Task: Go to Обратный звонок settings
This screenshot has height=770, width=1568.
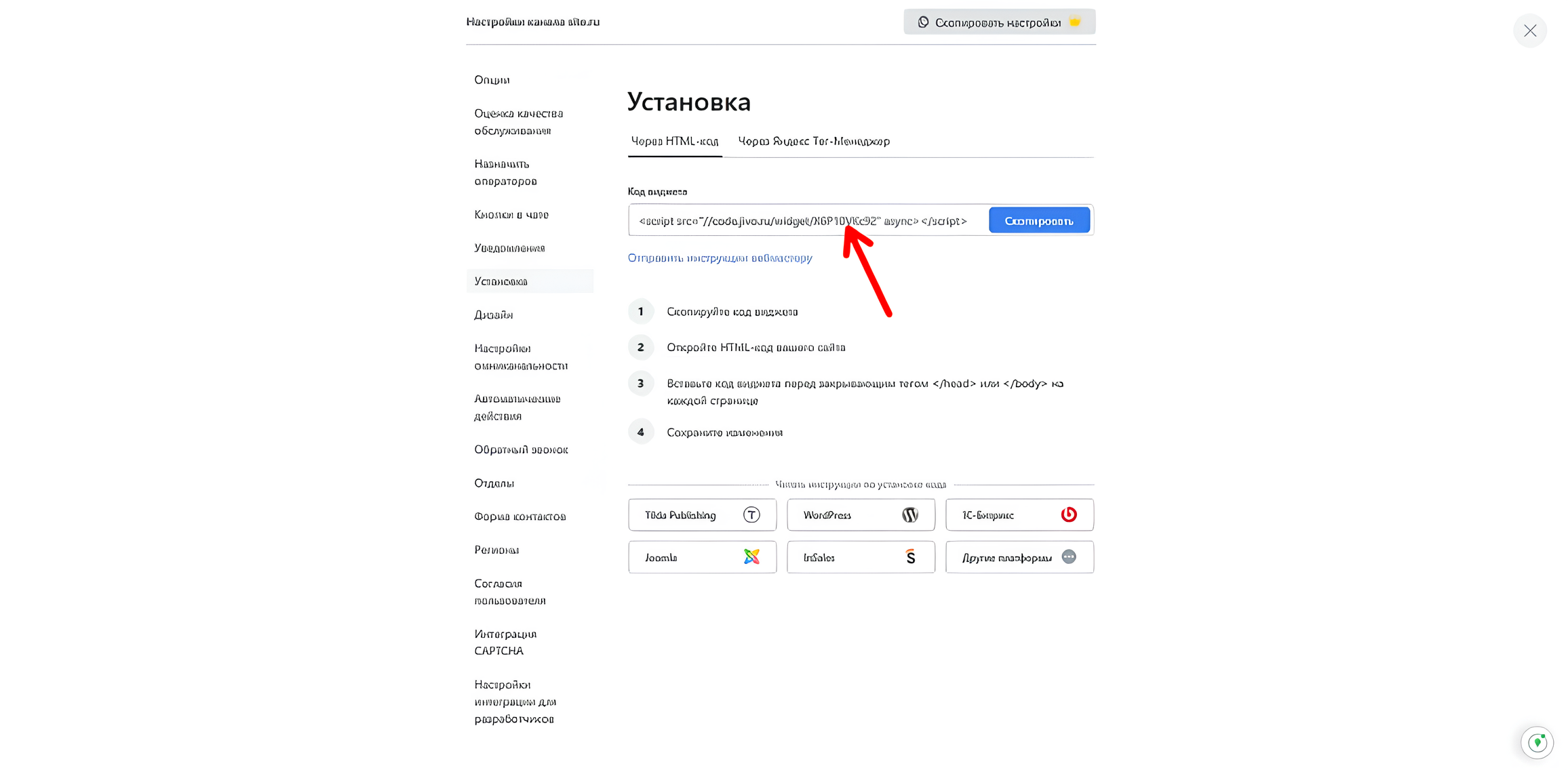Action: click(x=521, y=449)
